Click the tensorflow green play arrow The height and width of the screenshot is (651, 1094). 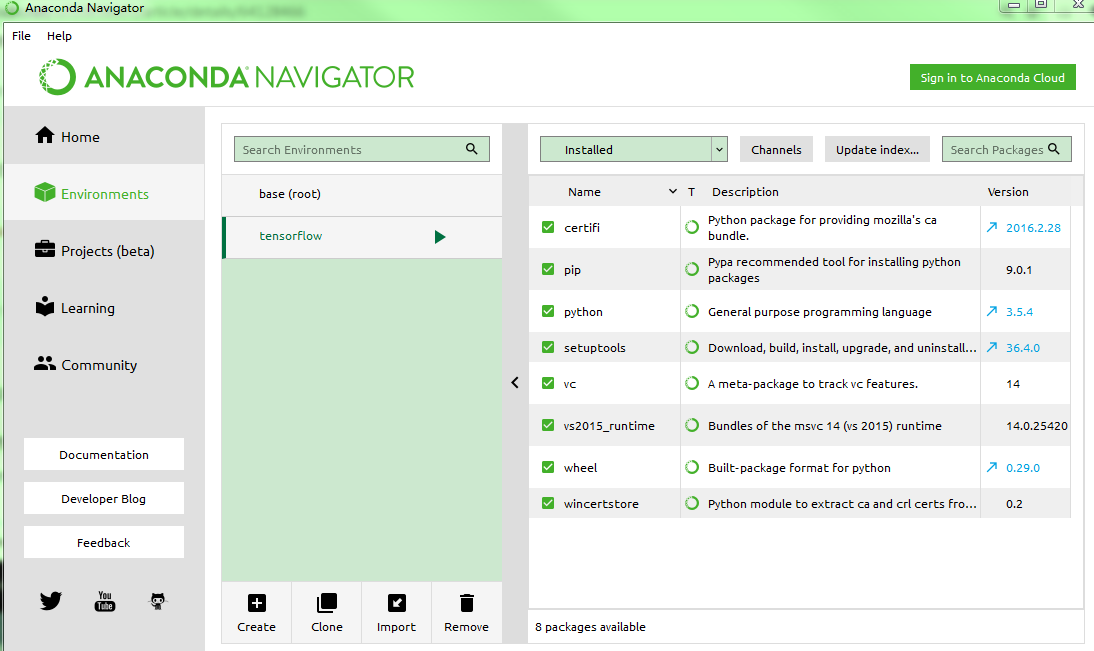[440, 237]
